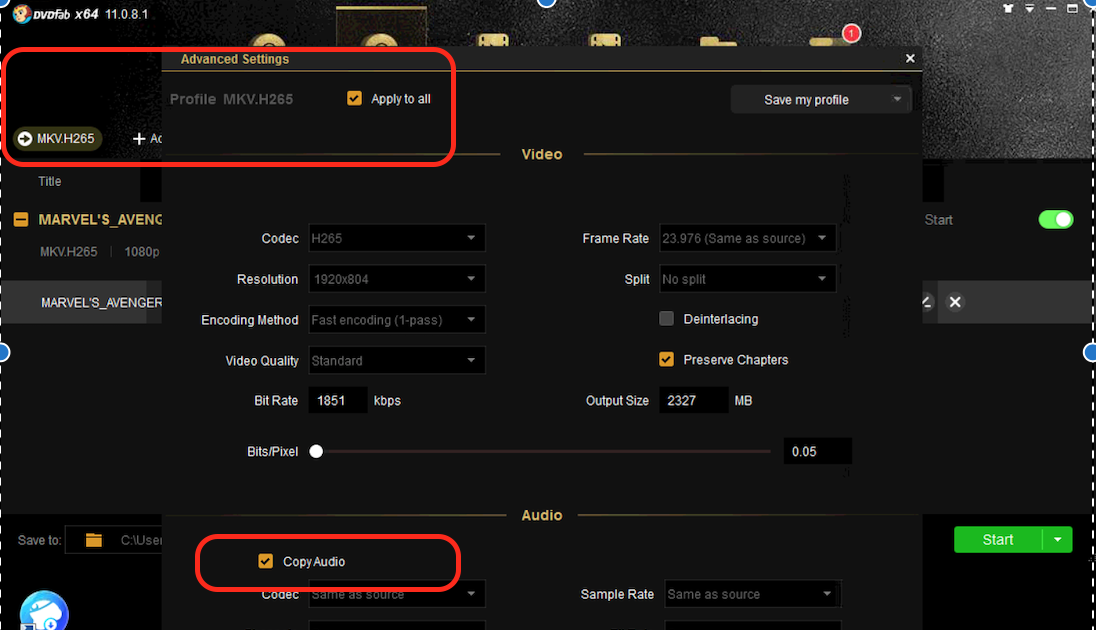The height and width of the screenshot is (630, 1096).
Task: Open the cloud download desktop icon
Action: [x=44, y=612]
